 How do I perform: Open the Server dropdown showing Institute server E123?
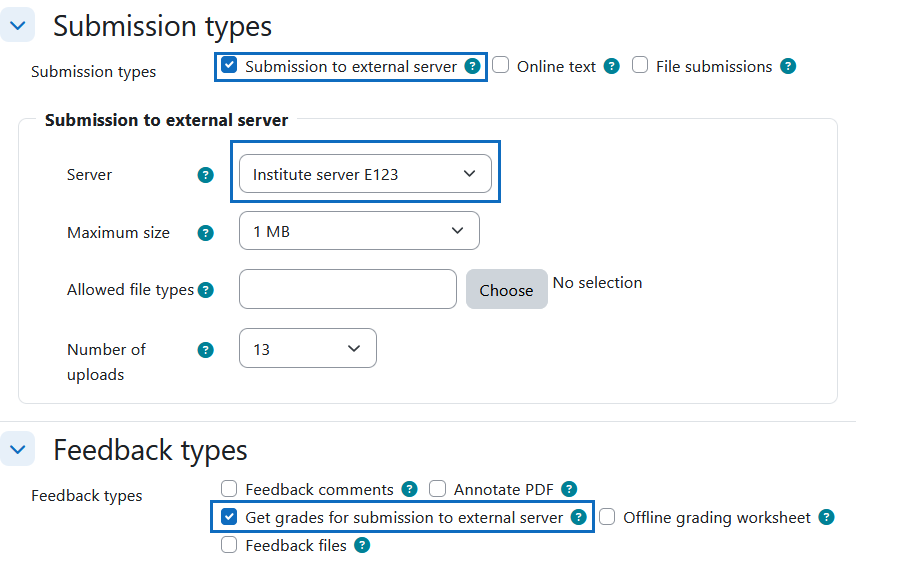365,174
